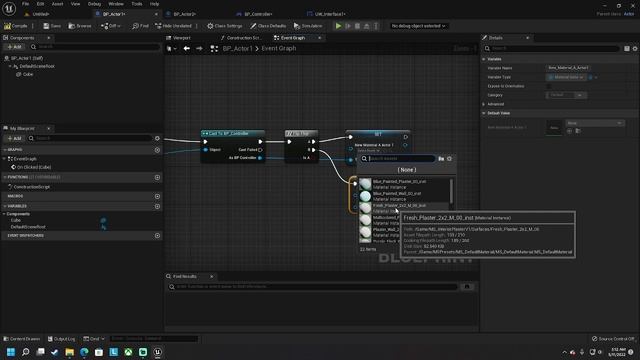Click the Eject button in play controls
This screenshot has width=640, height=360.
[367, 26]
